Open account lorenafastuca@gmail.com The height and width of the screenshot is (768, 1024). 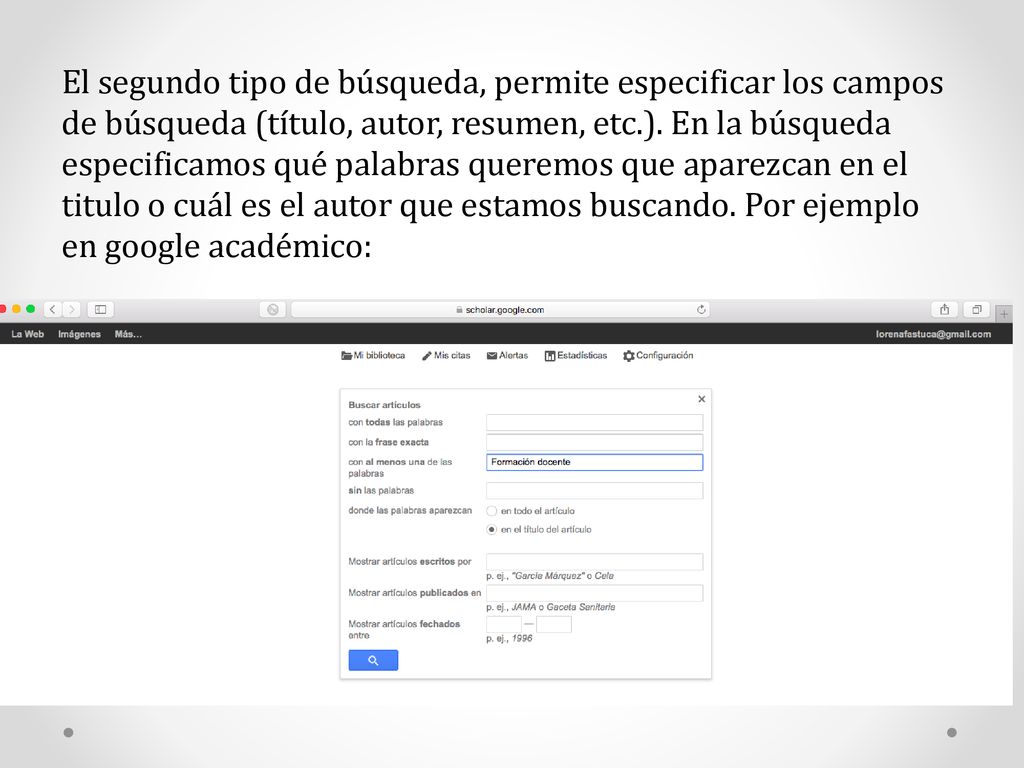click(933, 334)
